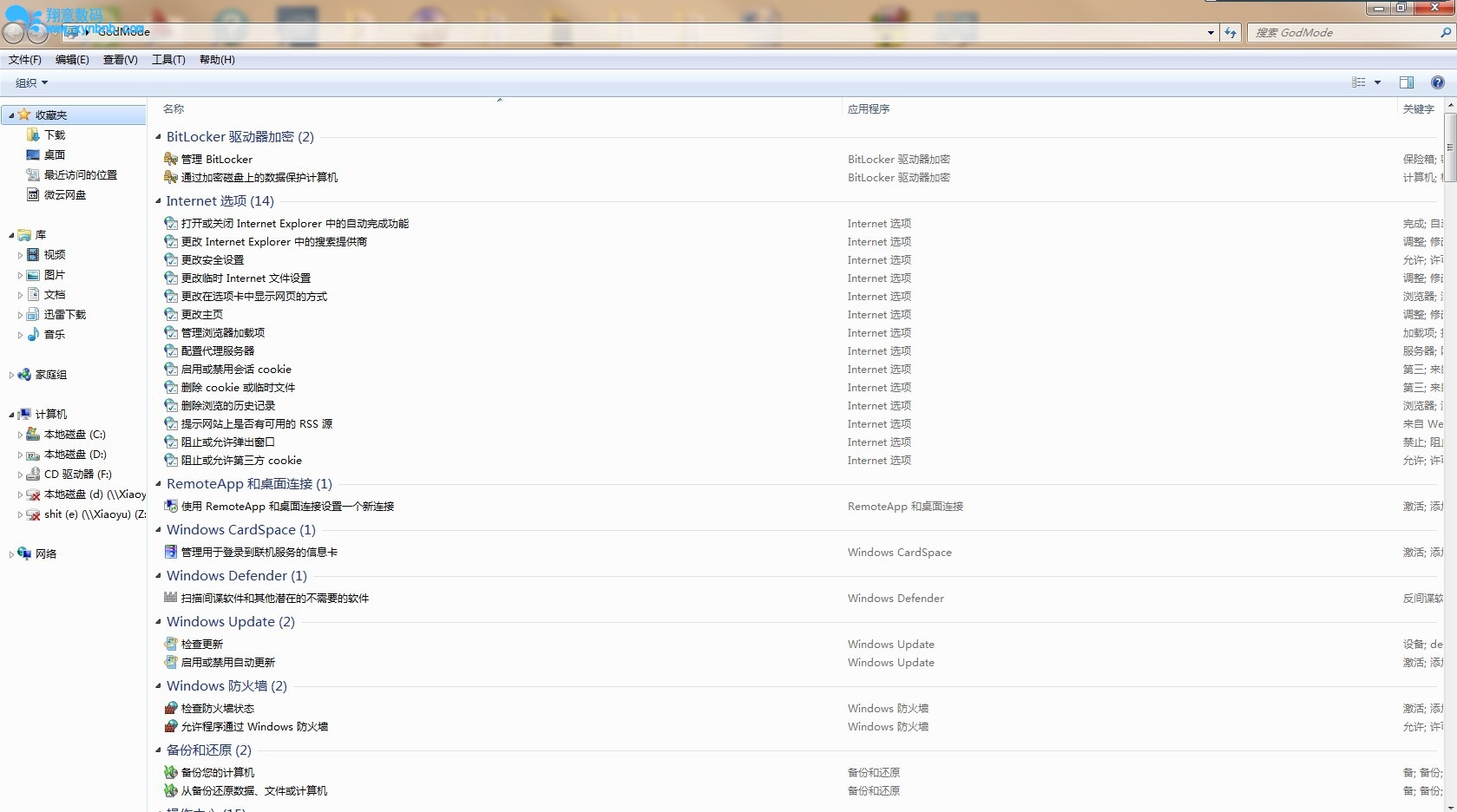This screenshot has width=1457, height=812.
Task: Select 音乐 library in sidebar
Action: coord(55,334)
